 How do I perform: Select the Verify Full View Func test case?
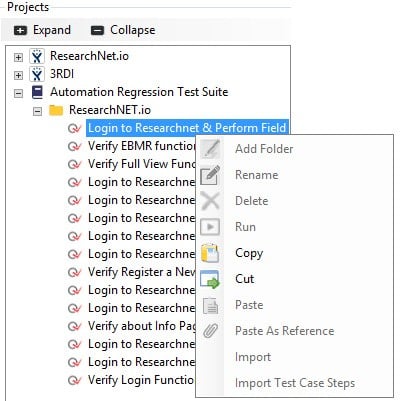coord(141,164)
